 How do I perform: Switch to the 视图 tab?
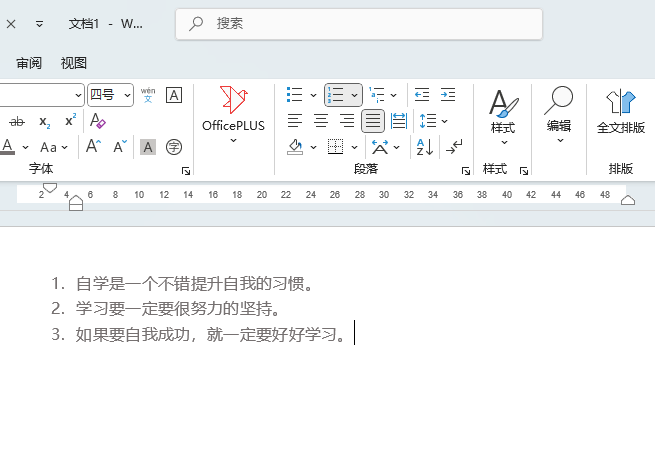pyautogui.click(x=74, y=63)
